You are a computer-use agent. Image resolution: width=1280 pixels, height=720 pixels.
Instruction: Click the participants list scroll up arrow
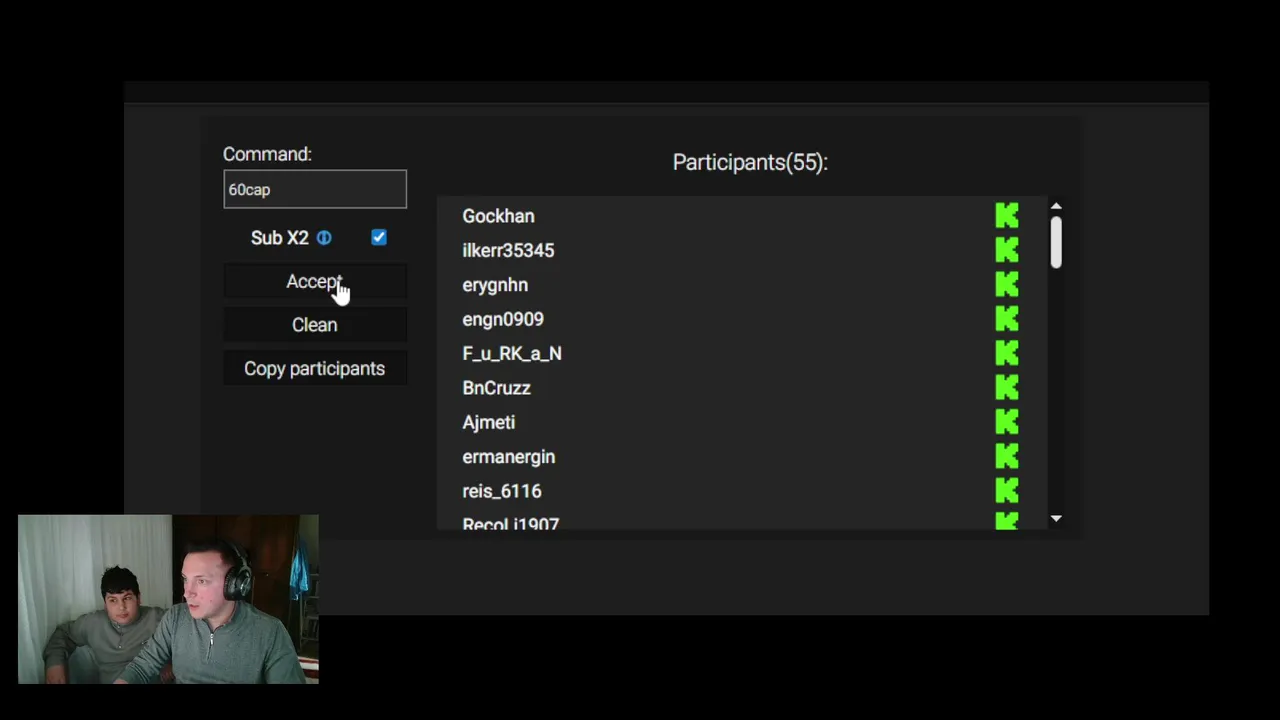click(1056, 207)
